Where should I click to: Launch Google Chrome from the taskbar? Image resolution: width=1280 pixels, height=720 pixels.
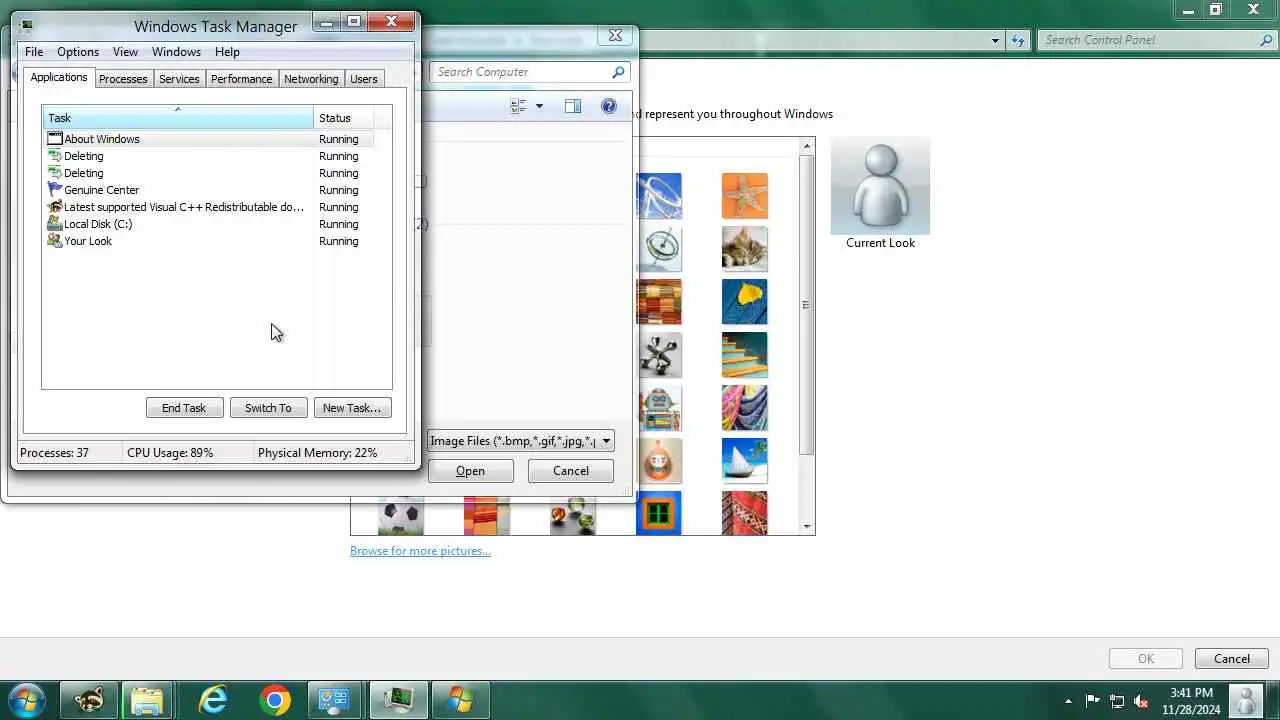click(275, 700)
